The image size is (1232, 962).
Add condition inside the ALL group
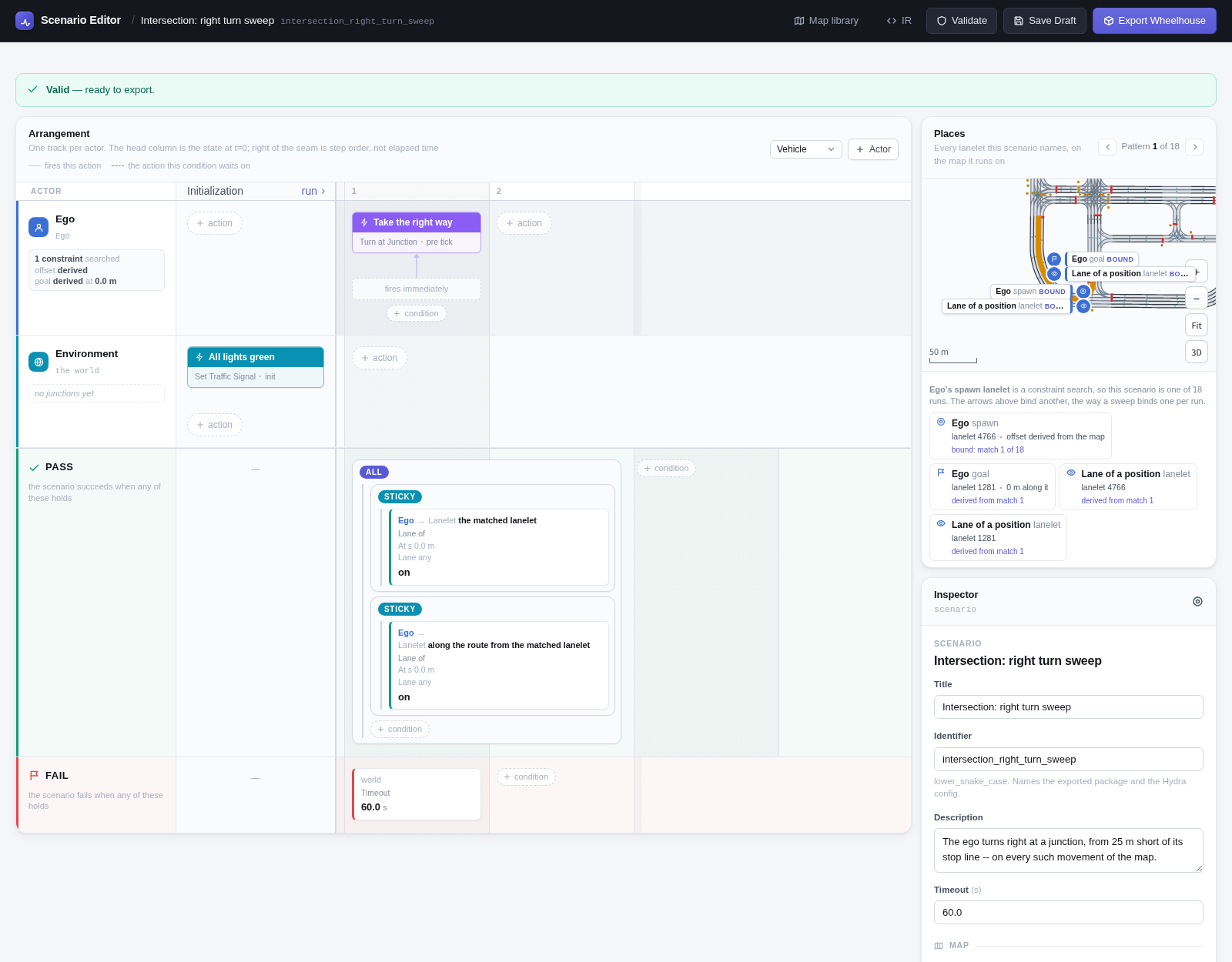click(x=400, y=730)
